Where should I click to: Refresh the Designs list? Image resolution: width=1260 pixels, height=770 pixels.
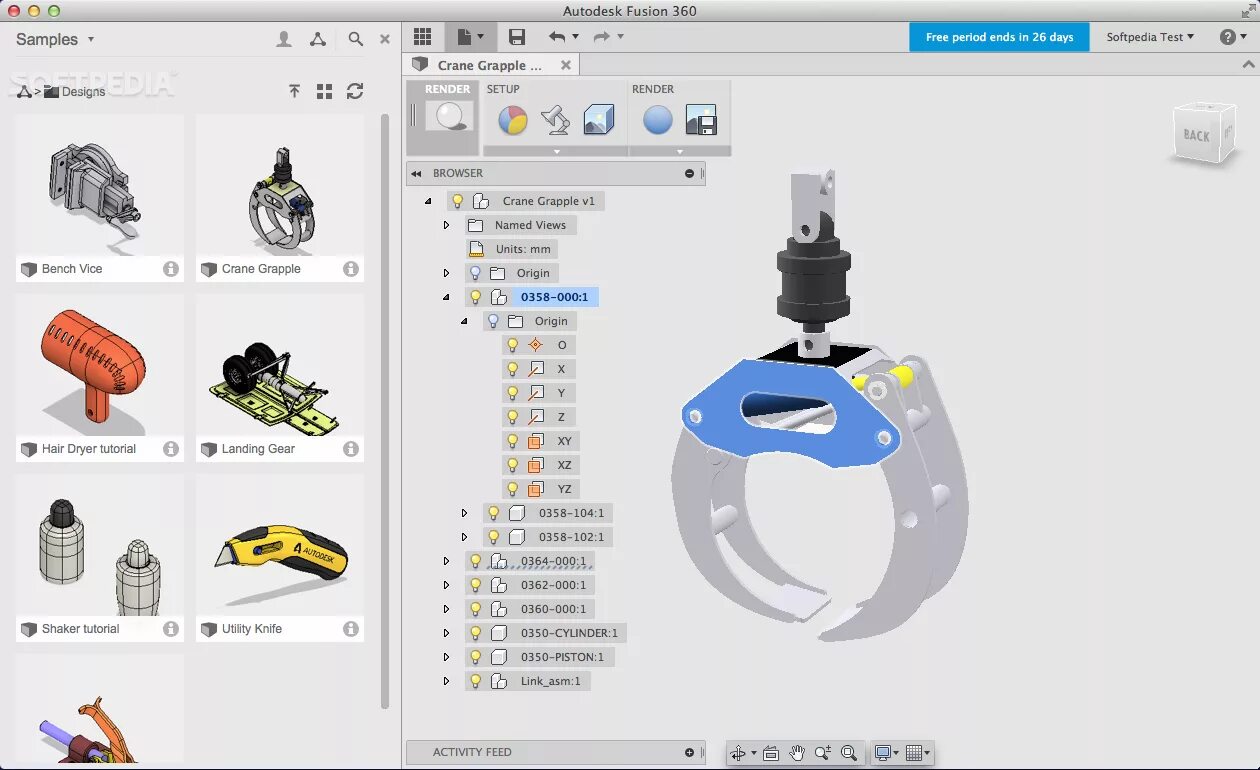coord(355,91)
